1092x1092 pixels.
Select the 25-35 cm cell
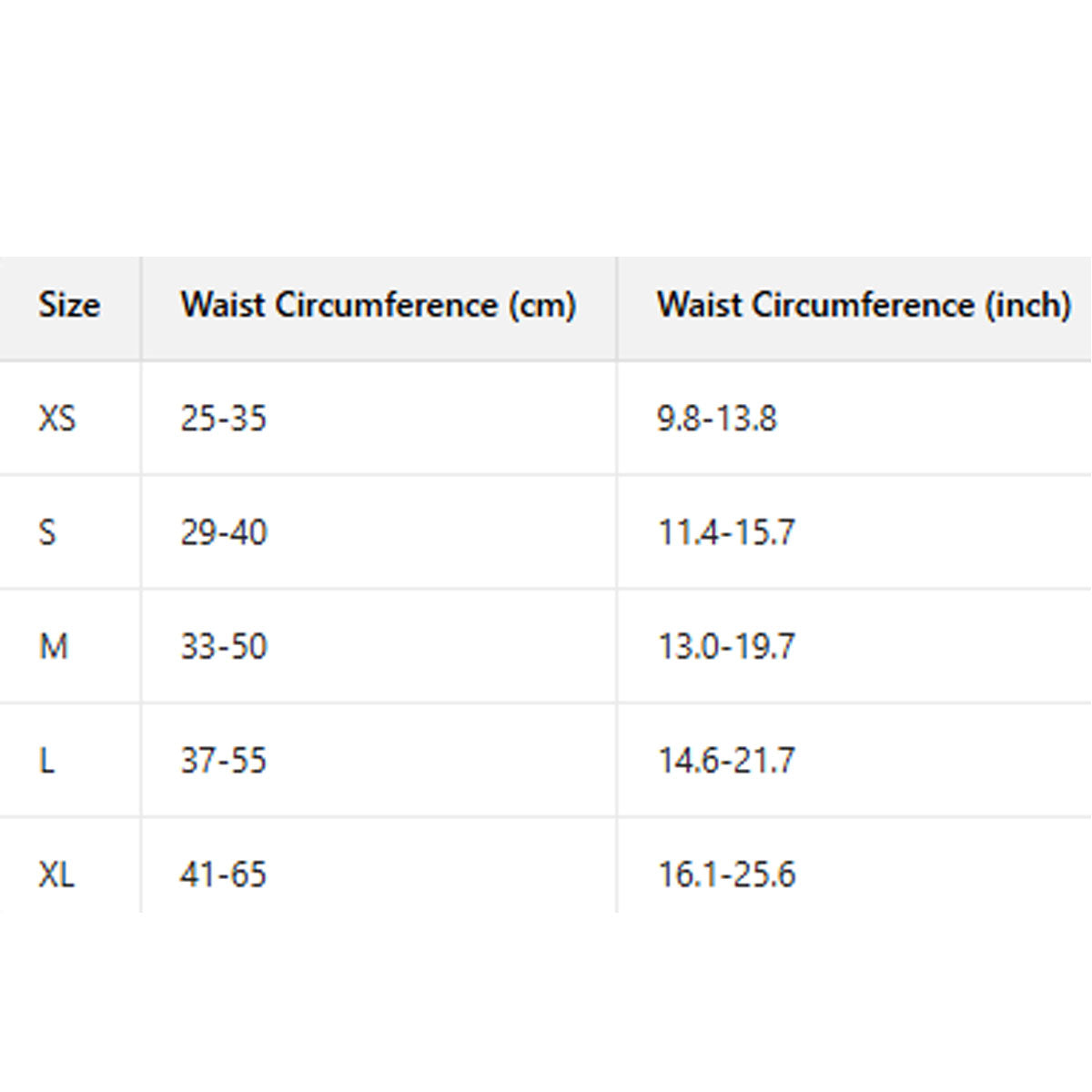point(223,419)
